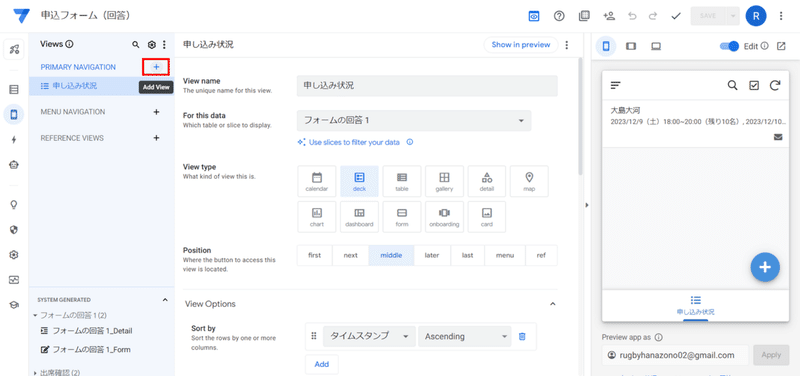Viewport: 800px width, 376px height.
Task: Open the user account avatar R
Action: click(756, 16)
